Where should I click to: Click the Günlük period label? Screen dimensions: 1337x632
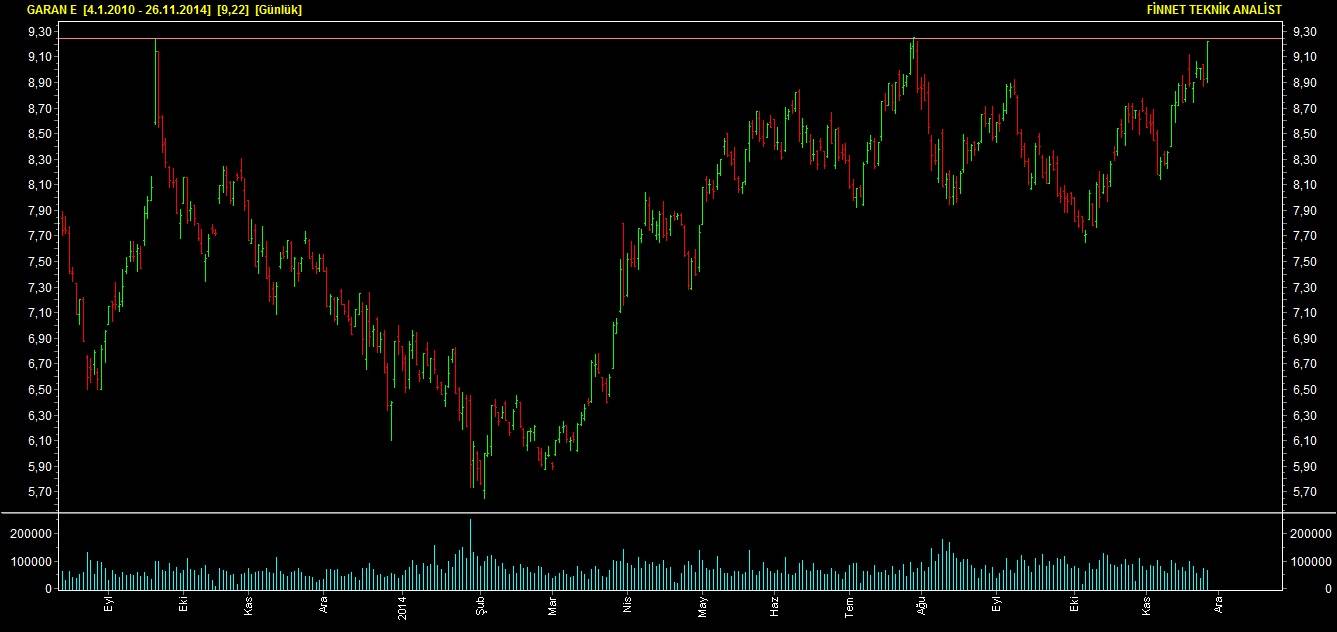point(278,9)
